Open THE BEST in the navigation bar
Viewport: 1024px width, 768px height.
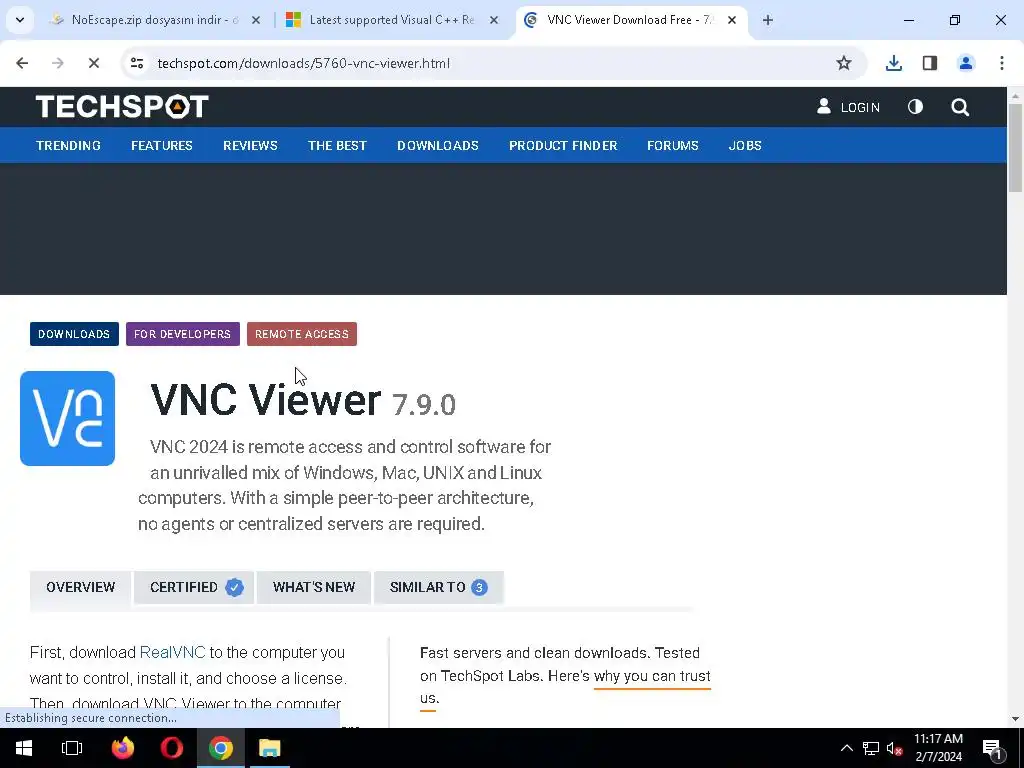click(x=337, y=146)
